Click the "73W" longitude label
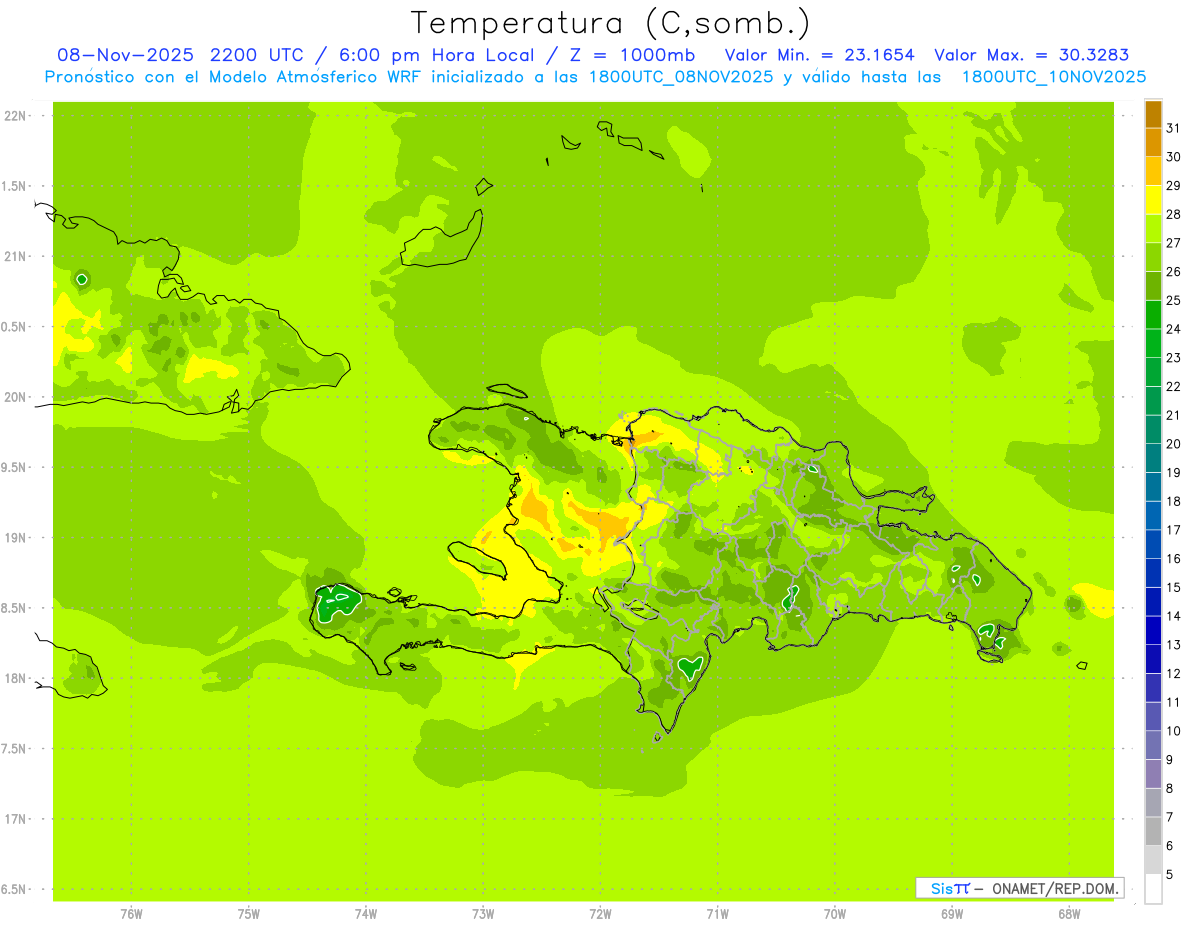Viewport: 1200px width, 927px height. click(x=483, y=913)
